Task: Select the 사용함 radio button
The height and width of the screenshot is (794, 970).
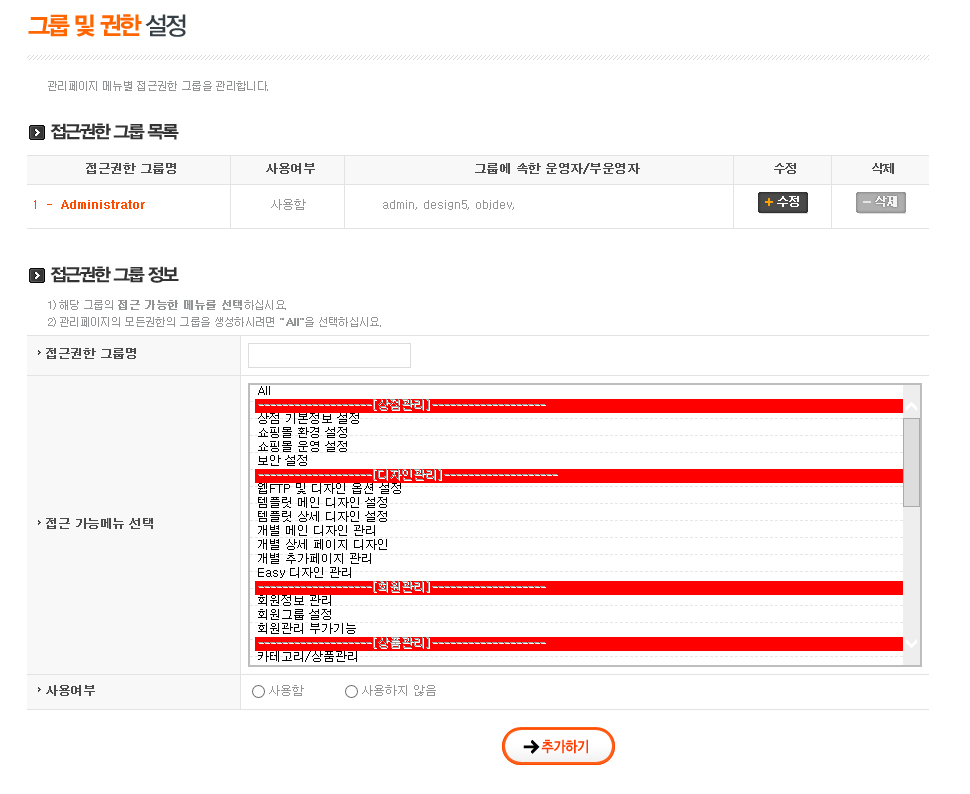Action: [x=259, y=691]
